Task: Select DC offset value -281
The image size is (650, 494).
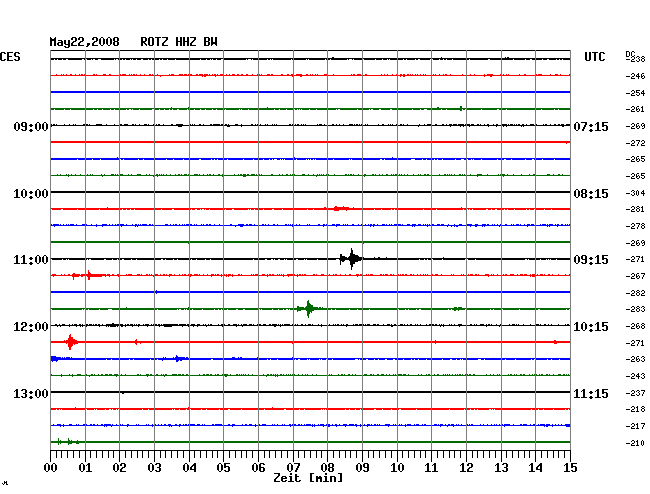Action: [635, 209]
